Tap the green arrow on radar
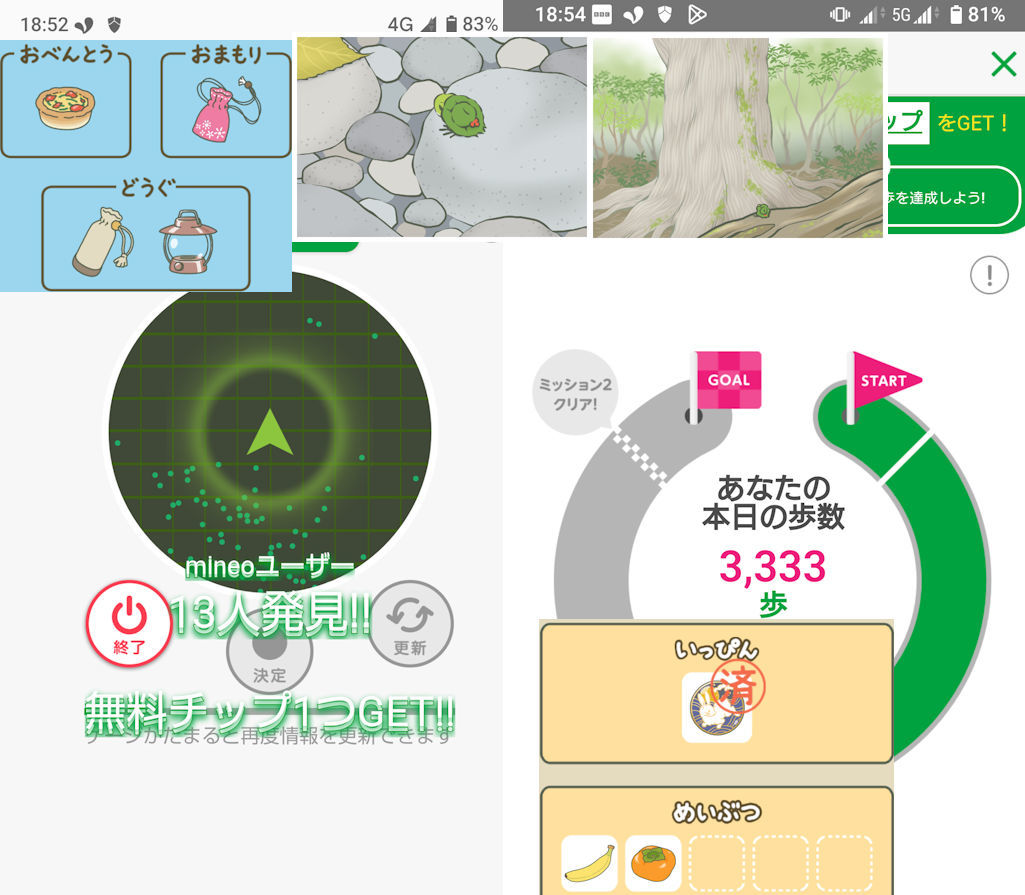1025x895 pixels. pos(269,432)
